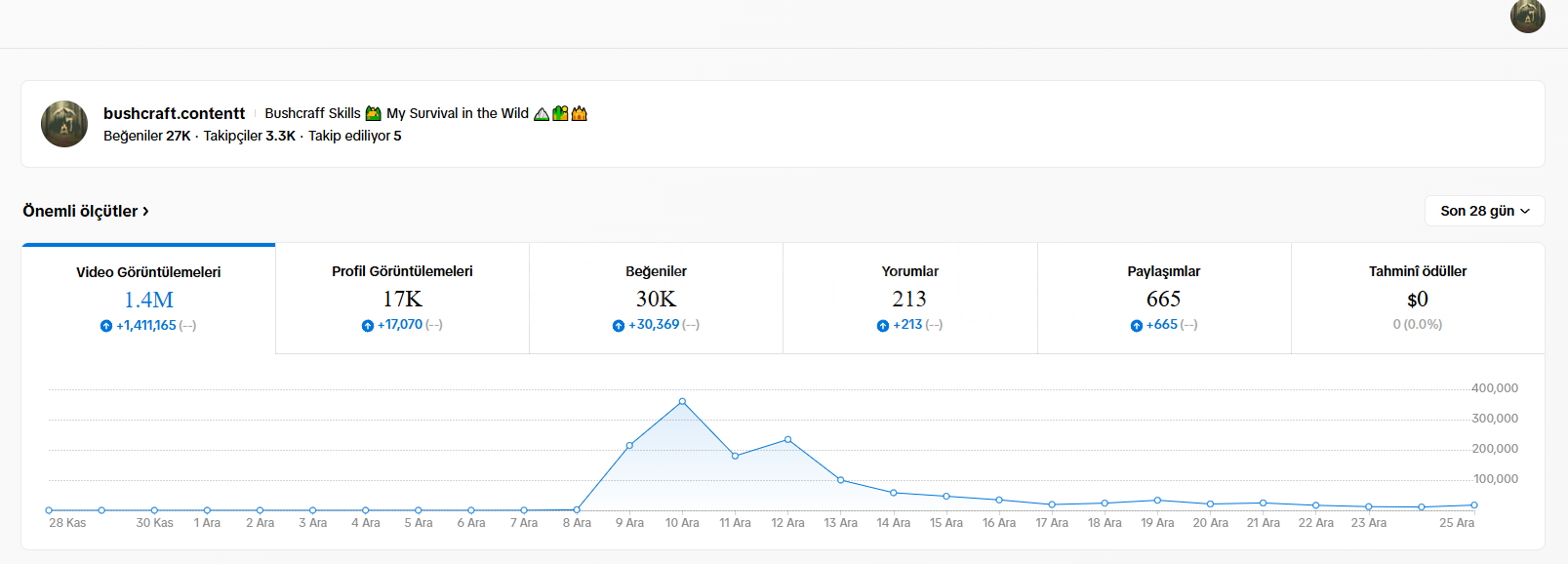The width and height of the screenshot is (1568, 564).
Task: Click the Beğeniler 27K profile stat
Action: coord(147,136)
